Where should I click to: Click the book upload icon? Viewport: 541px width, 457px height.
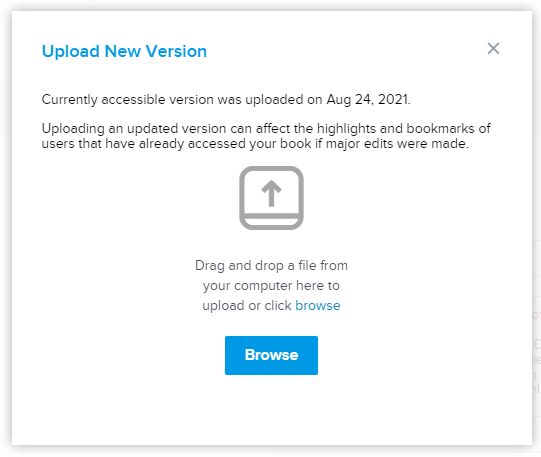272,198
